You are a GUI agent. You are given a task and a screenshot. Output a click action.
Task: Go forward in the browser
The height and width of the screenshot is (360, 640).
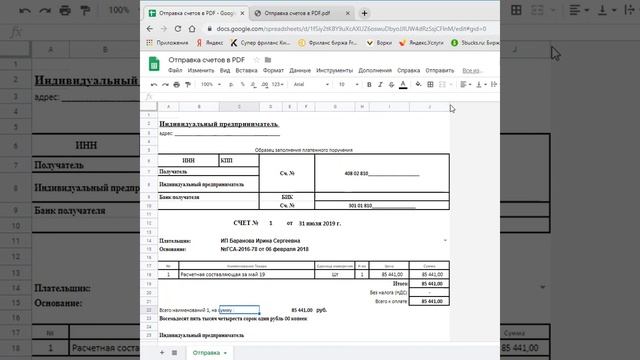click(164, 29)
